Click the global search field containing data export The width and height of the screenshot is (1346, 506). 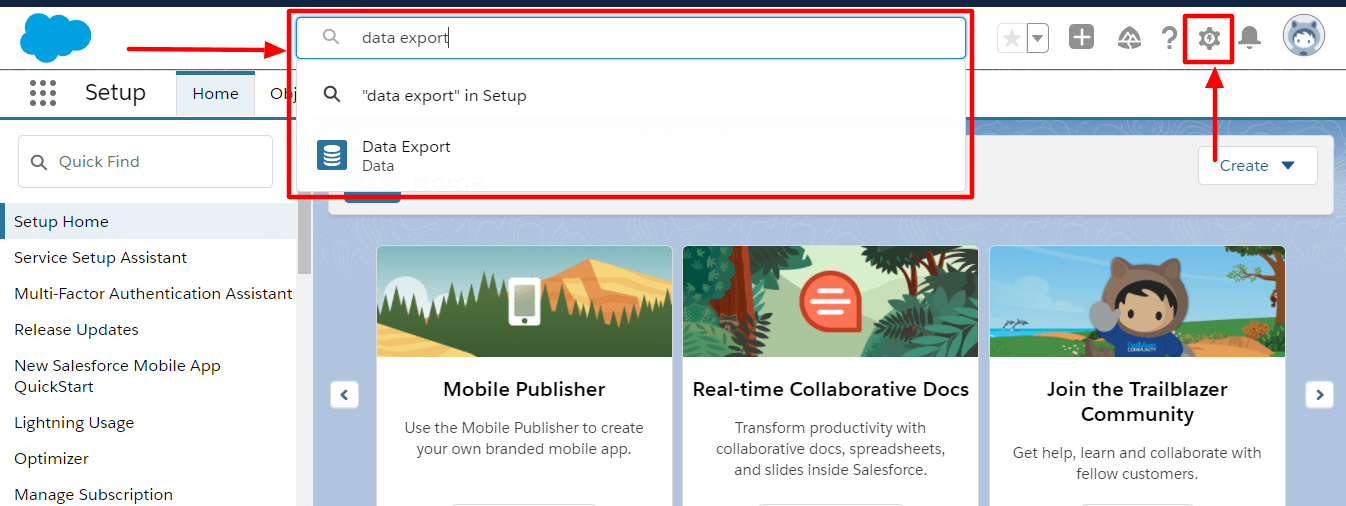tap(631, 38)
